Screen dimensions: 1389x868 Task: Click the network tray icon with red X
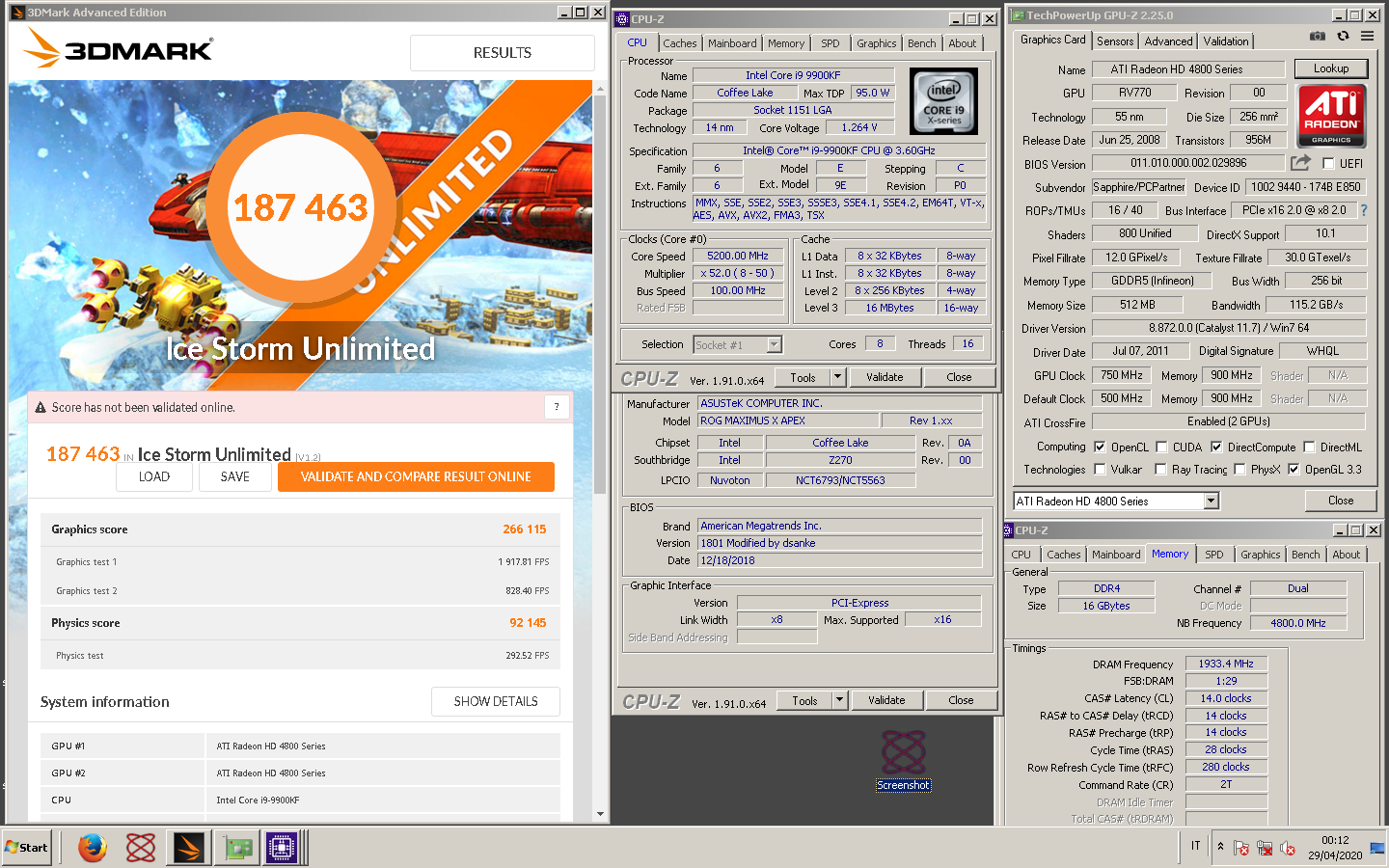1265,849
